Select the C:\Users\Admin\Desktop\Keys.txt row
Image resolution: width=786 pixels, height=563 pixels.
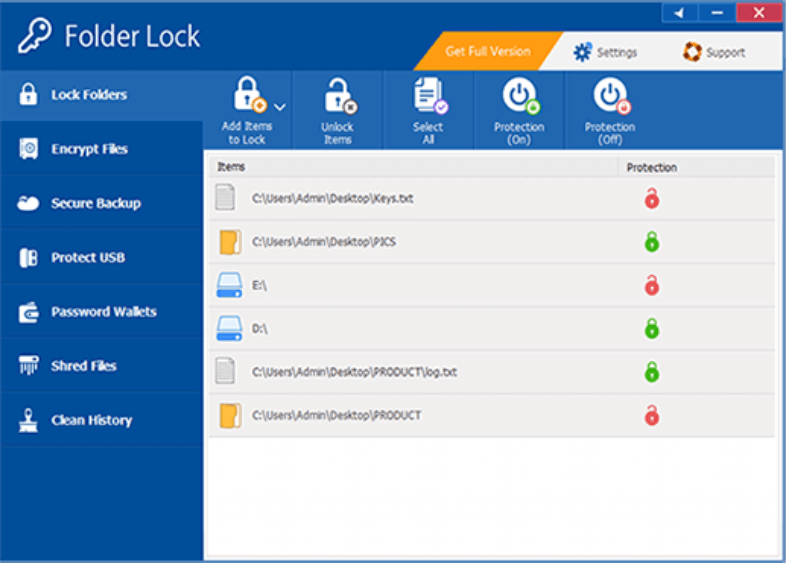coord(492,199)
